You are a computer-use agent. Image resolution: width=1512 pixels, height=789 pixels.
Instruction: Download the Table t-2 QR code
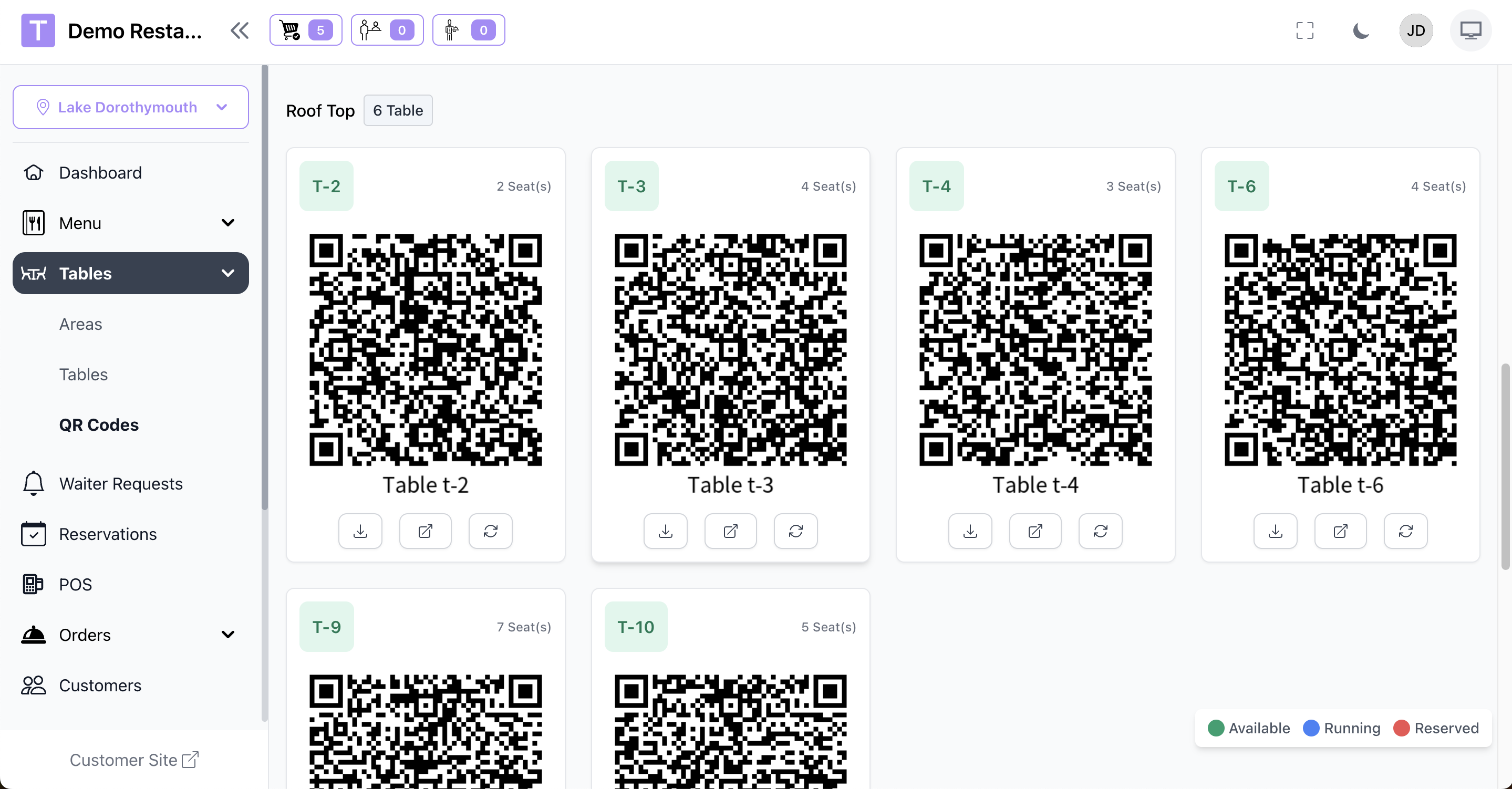pyautogui.click(x=360, y=531)
